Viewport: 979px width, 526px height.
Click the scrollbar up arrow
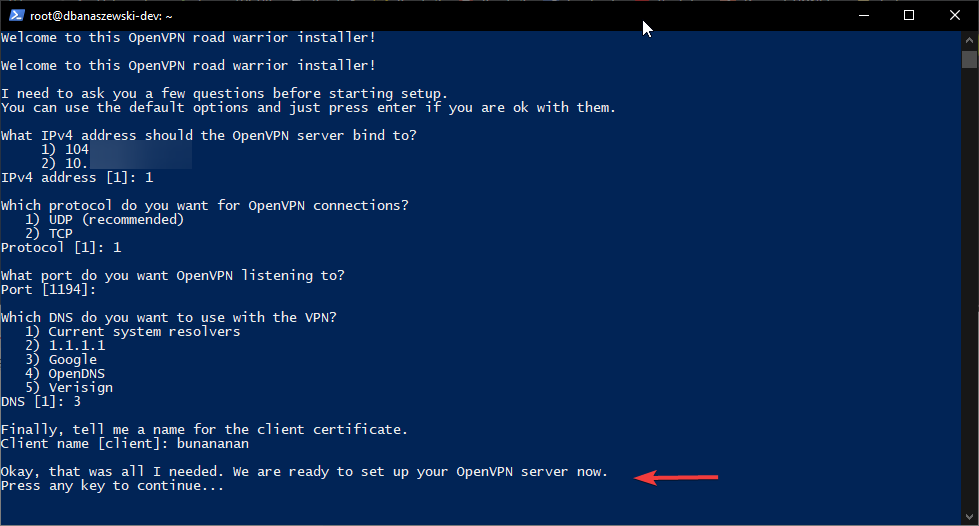tap(969, 39)
